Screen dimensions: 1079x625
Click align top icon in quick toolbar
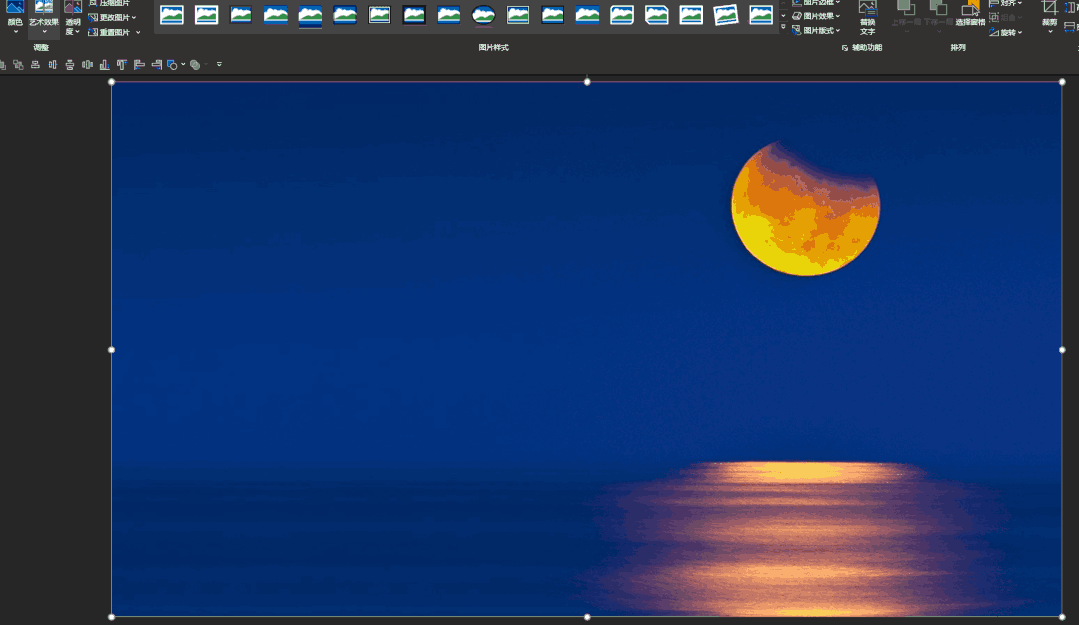[122, 65]
